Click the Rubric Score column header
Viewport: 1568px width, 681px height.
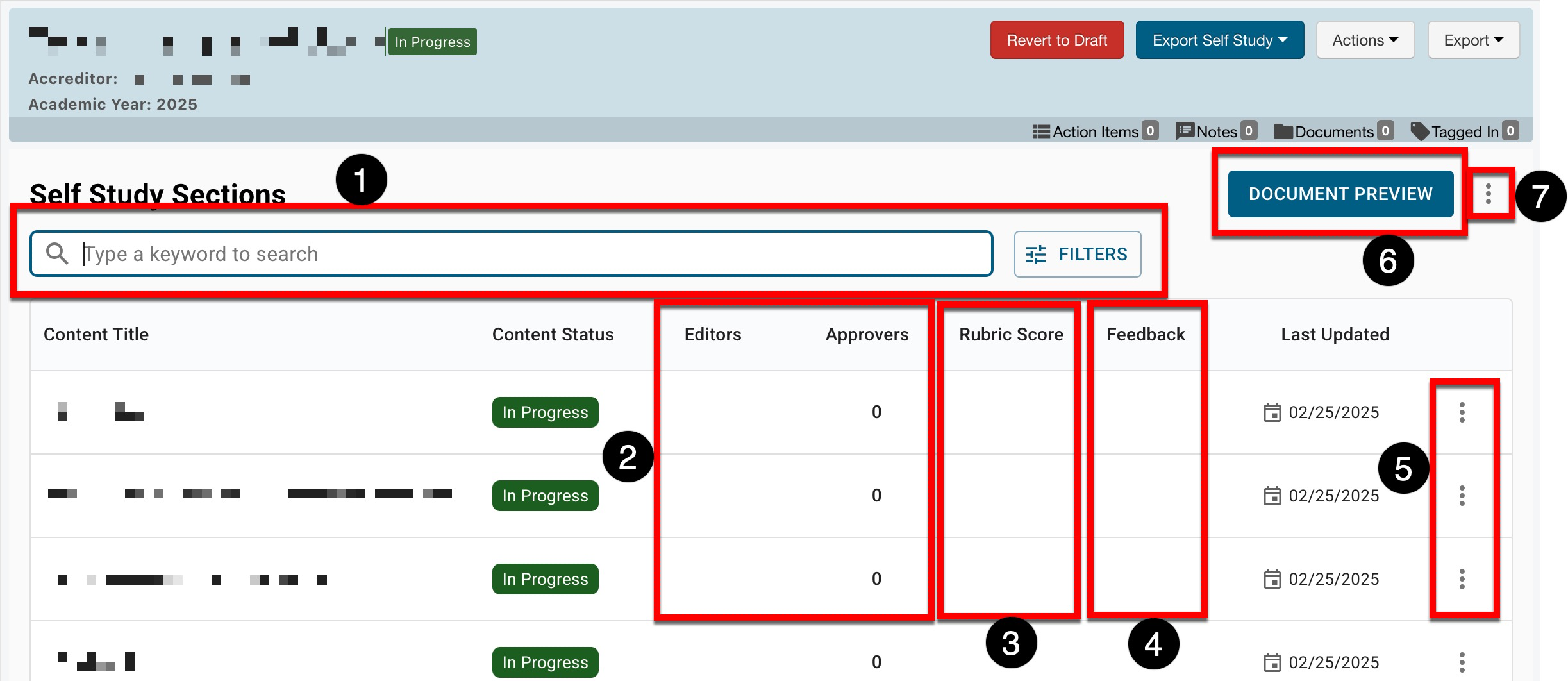coord(1011,335)
